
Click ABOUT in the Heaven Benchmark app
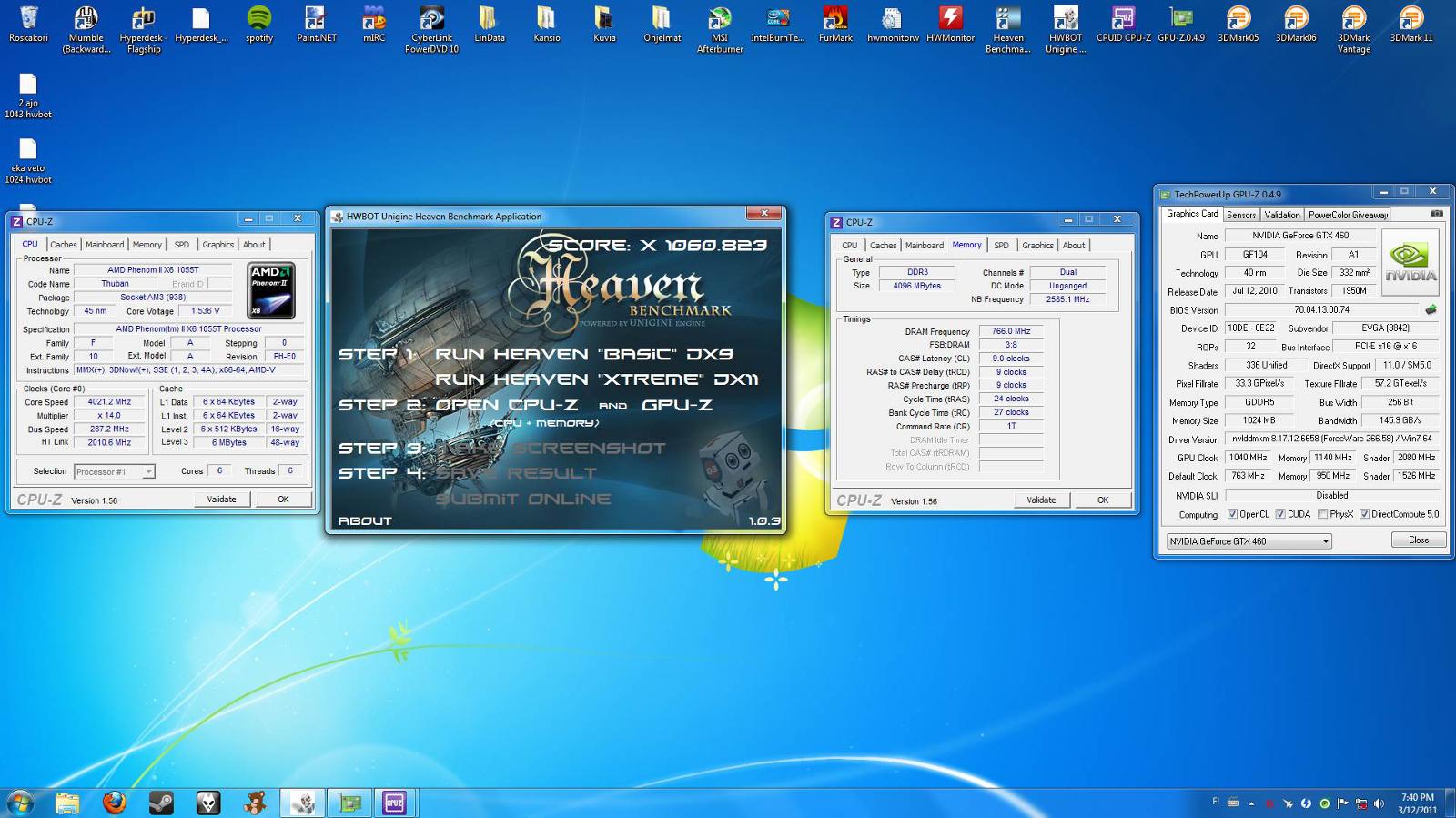[365, 520]
